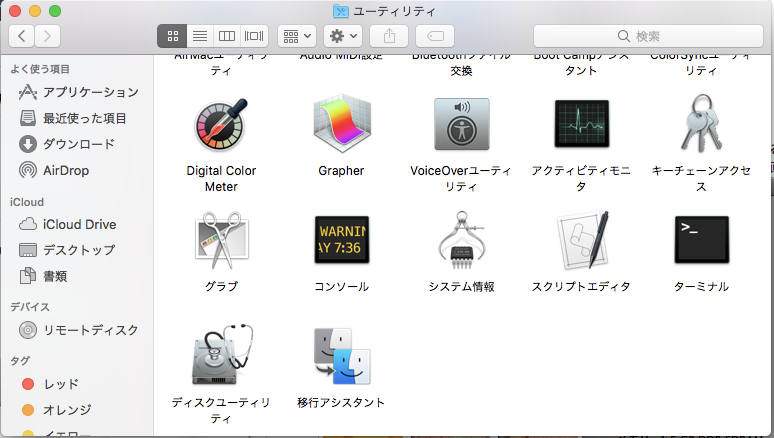Select the System Information caliper icon
Viewport: 774px width, 438px height.
click(462, 240)
